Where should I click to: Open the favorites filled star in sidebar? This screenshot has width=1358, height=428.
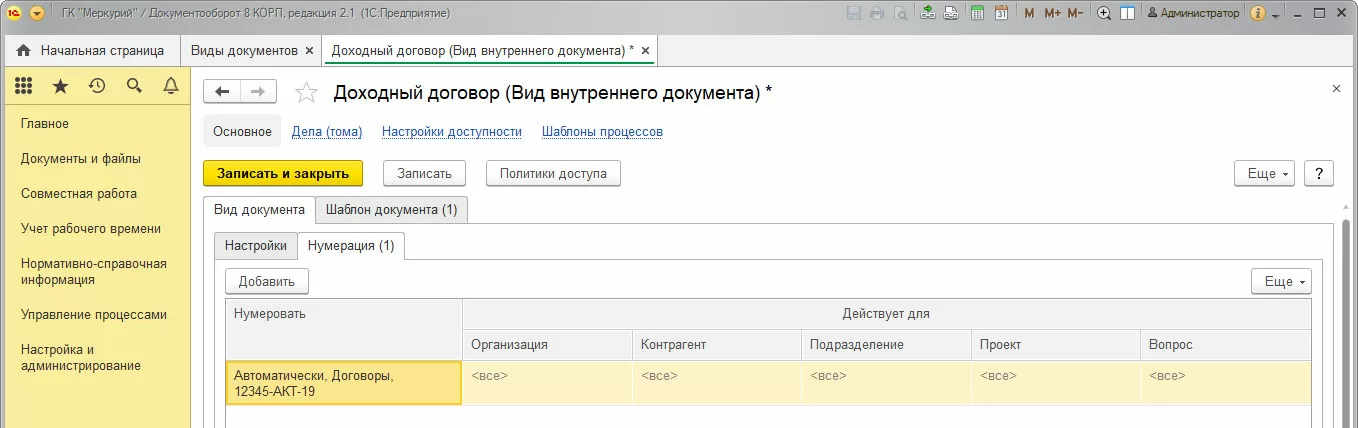pos(60,87)
